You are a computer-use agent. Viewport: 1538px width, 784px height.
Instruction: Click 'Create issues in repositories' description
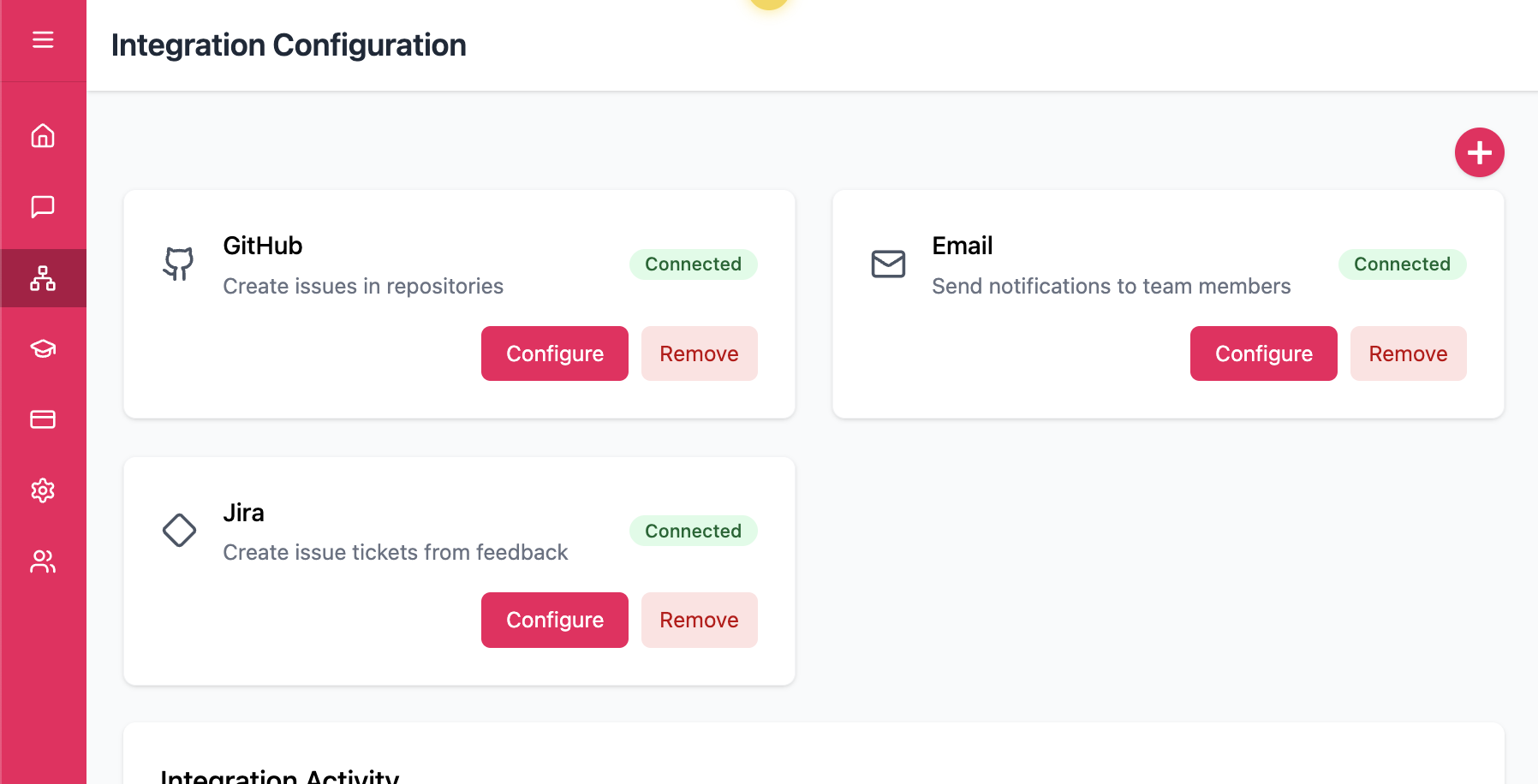363,286
